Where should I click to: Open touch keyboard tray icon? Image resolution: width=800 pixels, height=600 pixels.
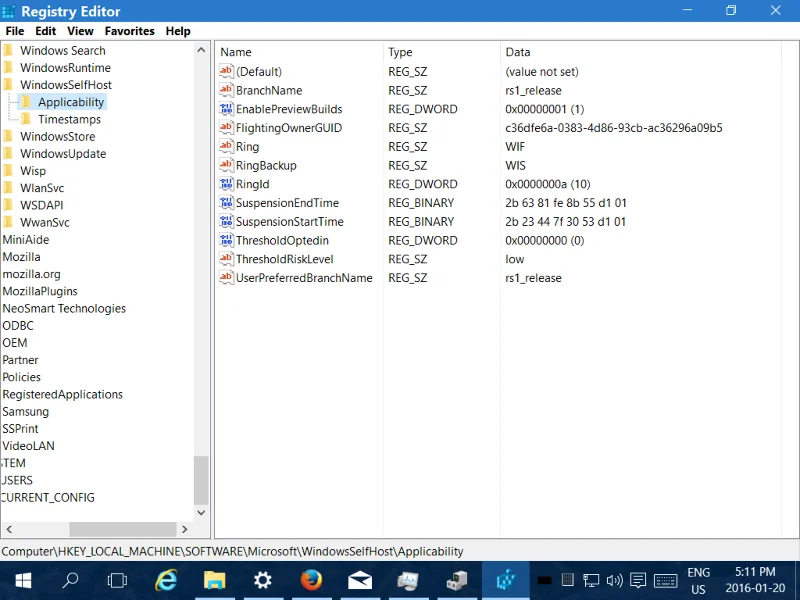coord(665,580)
